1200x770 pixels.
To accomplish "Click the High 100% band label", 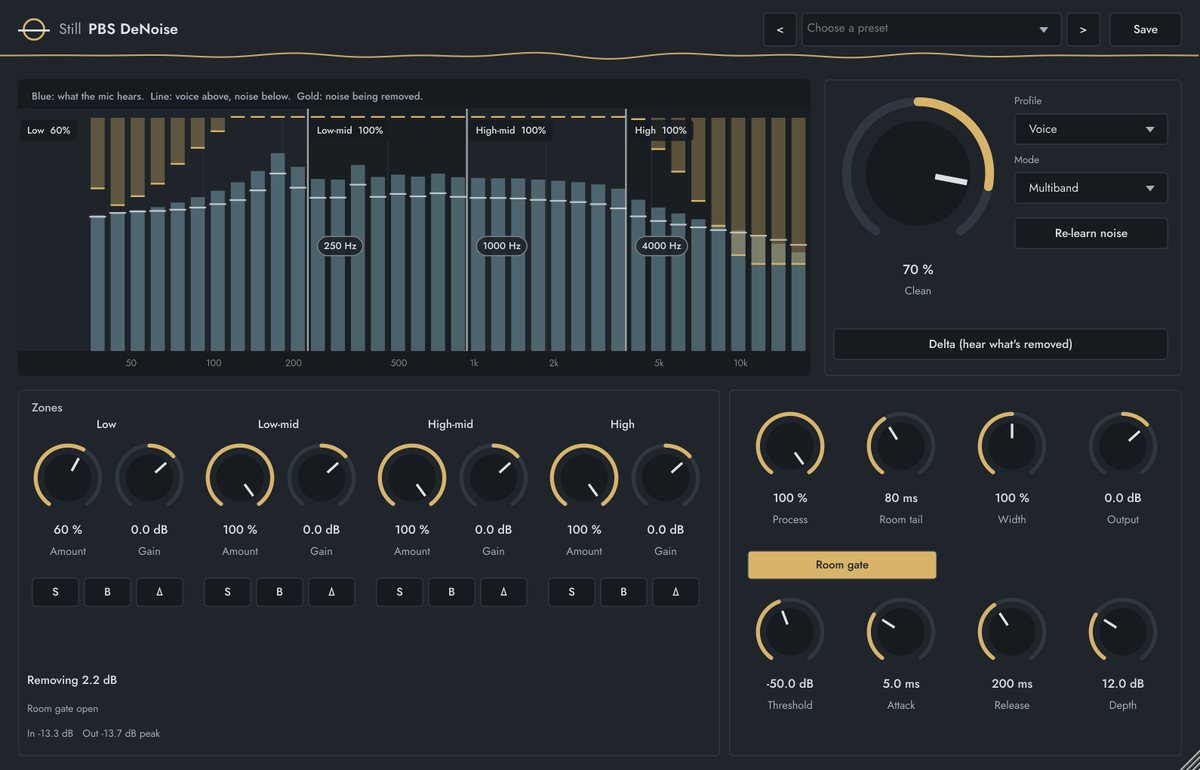I will coord(661,131).
